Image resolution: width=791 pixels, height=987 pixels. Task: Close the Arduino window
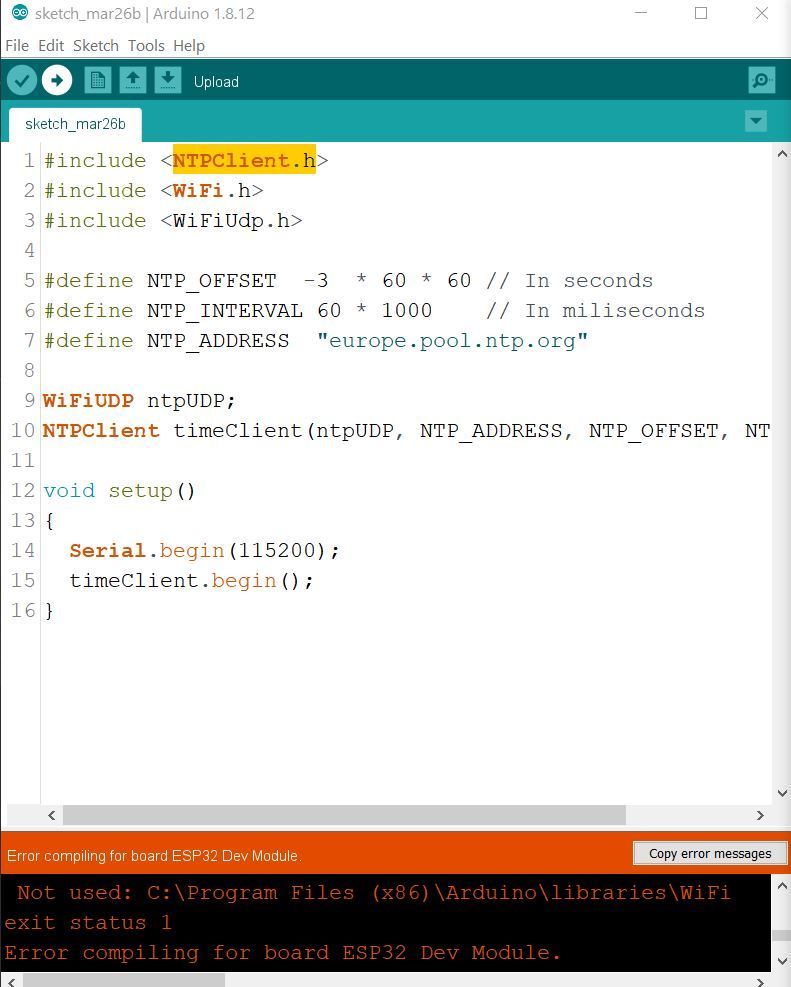(x=761, y=13)
